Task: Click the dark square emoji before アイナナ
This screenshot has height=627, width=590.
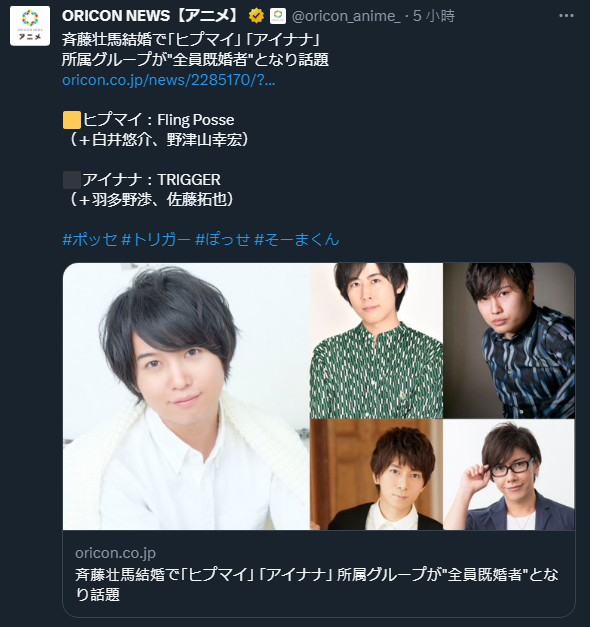Action: pyautogui.click(x=72, y=180)
